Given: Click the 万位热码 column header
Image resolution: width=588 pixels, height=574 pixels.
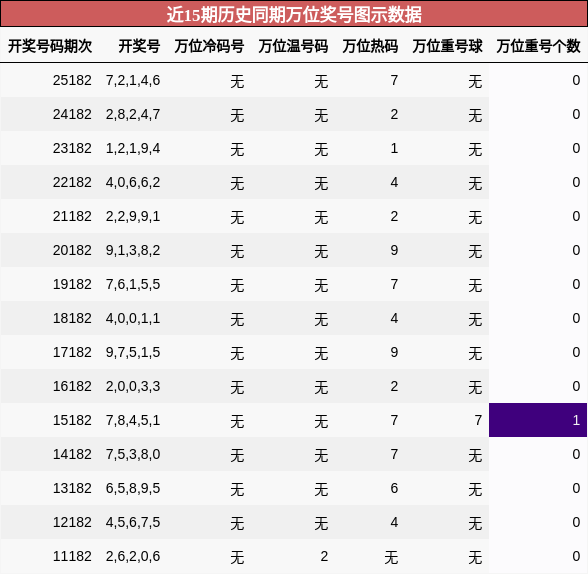Looking at the screenshot, I should (370, 46).
